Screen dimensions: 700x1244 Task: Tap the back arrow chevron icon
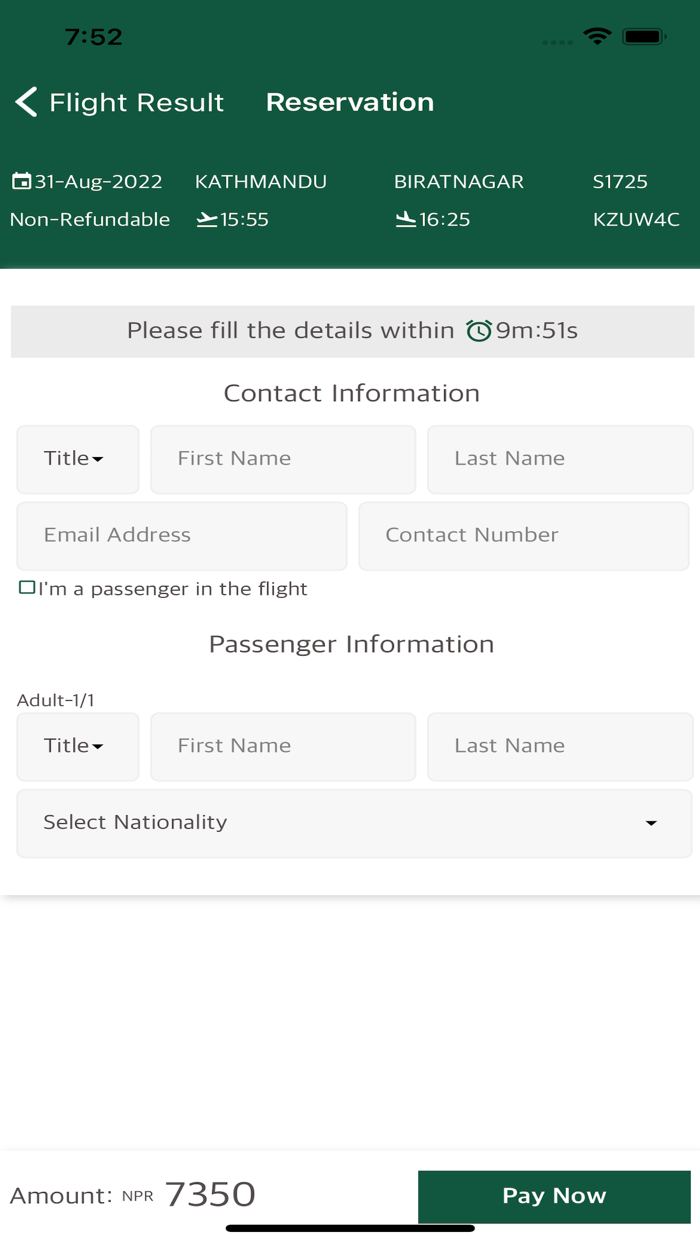point(26,102)
